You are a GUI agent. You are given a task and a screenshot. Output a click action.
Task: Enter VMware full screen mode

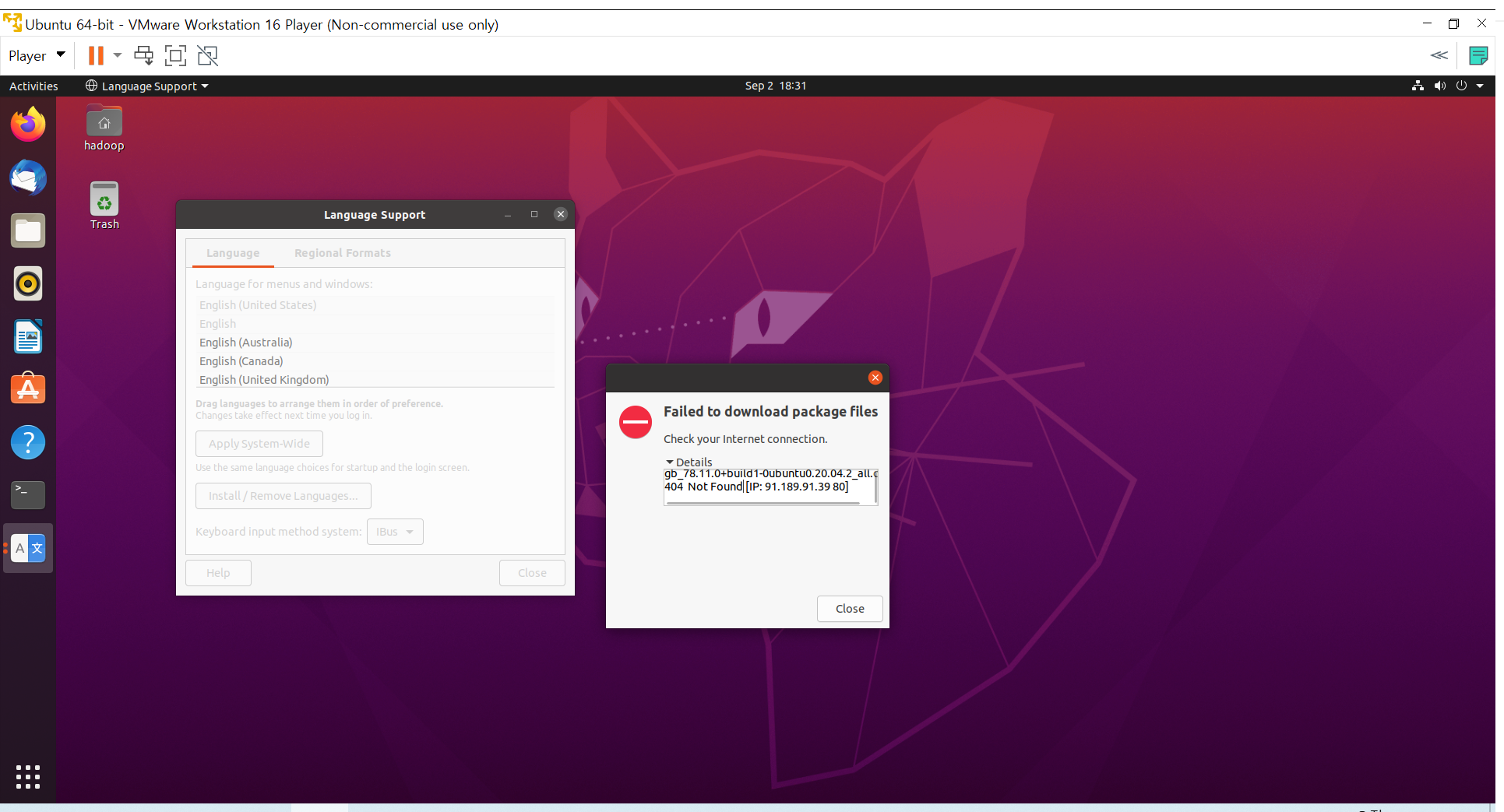coord(176,55)
